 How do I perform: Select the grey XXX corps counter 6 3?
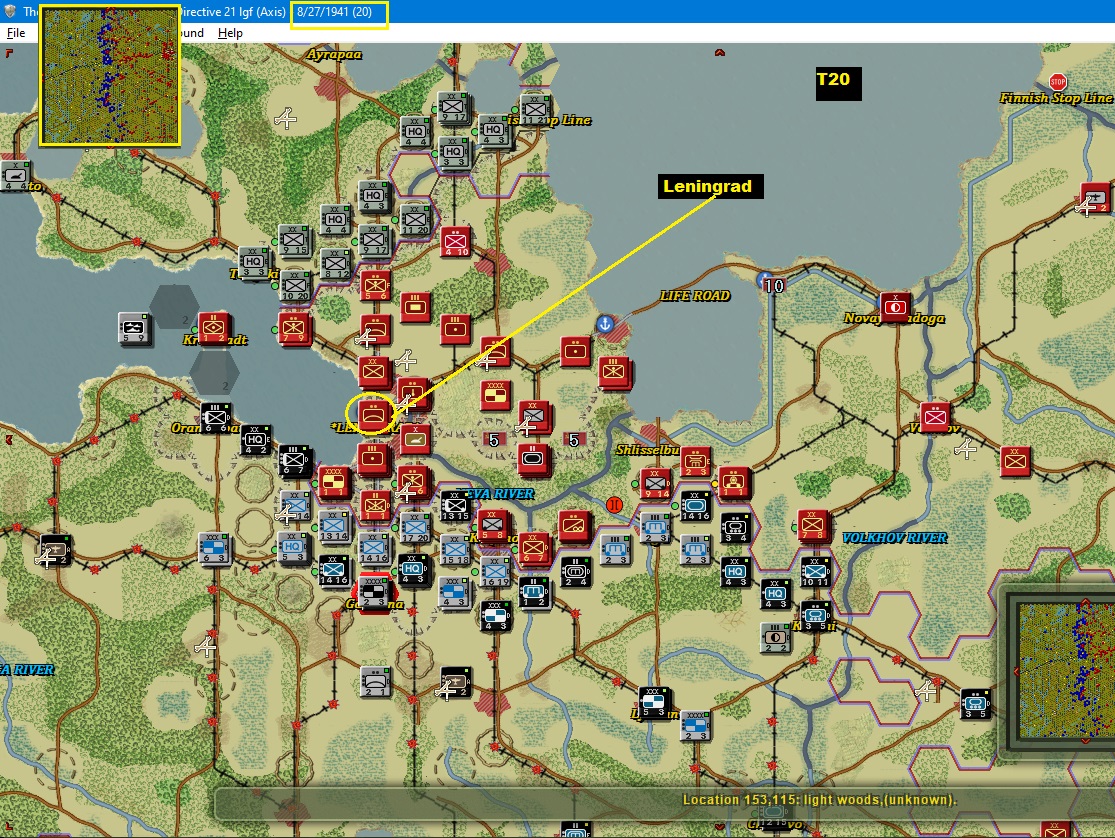tap(213, 548)
